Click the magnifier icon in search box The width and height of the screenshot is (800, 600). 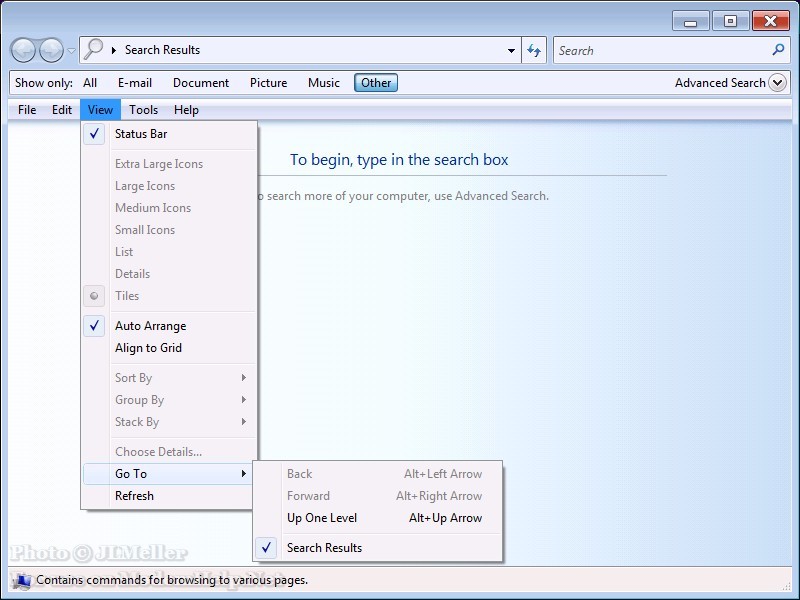[x=778, y=50]
